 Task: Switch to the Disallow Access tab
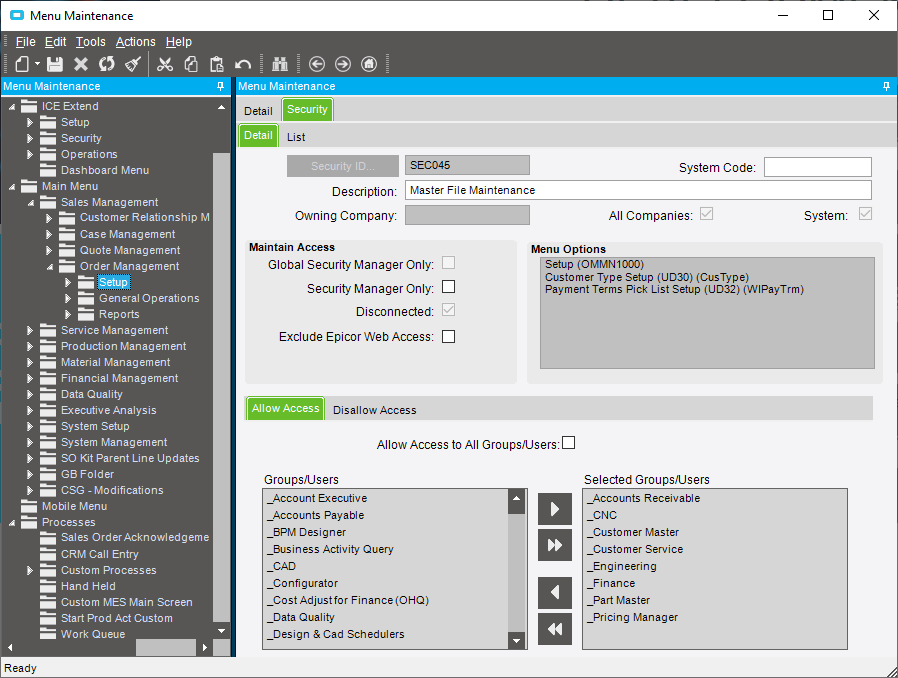375,410
